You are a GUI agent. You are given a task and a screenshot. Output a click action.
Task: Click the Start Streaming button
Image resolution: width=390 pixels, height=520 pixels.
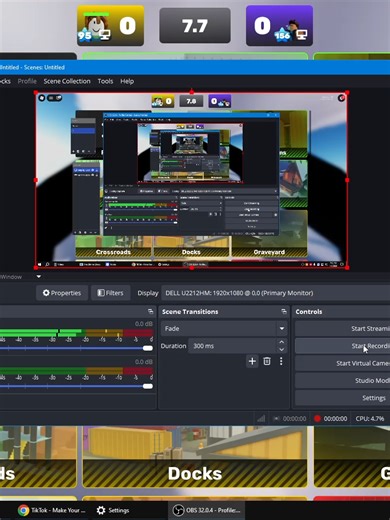click(x=343, y=329)
